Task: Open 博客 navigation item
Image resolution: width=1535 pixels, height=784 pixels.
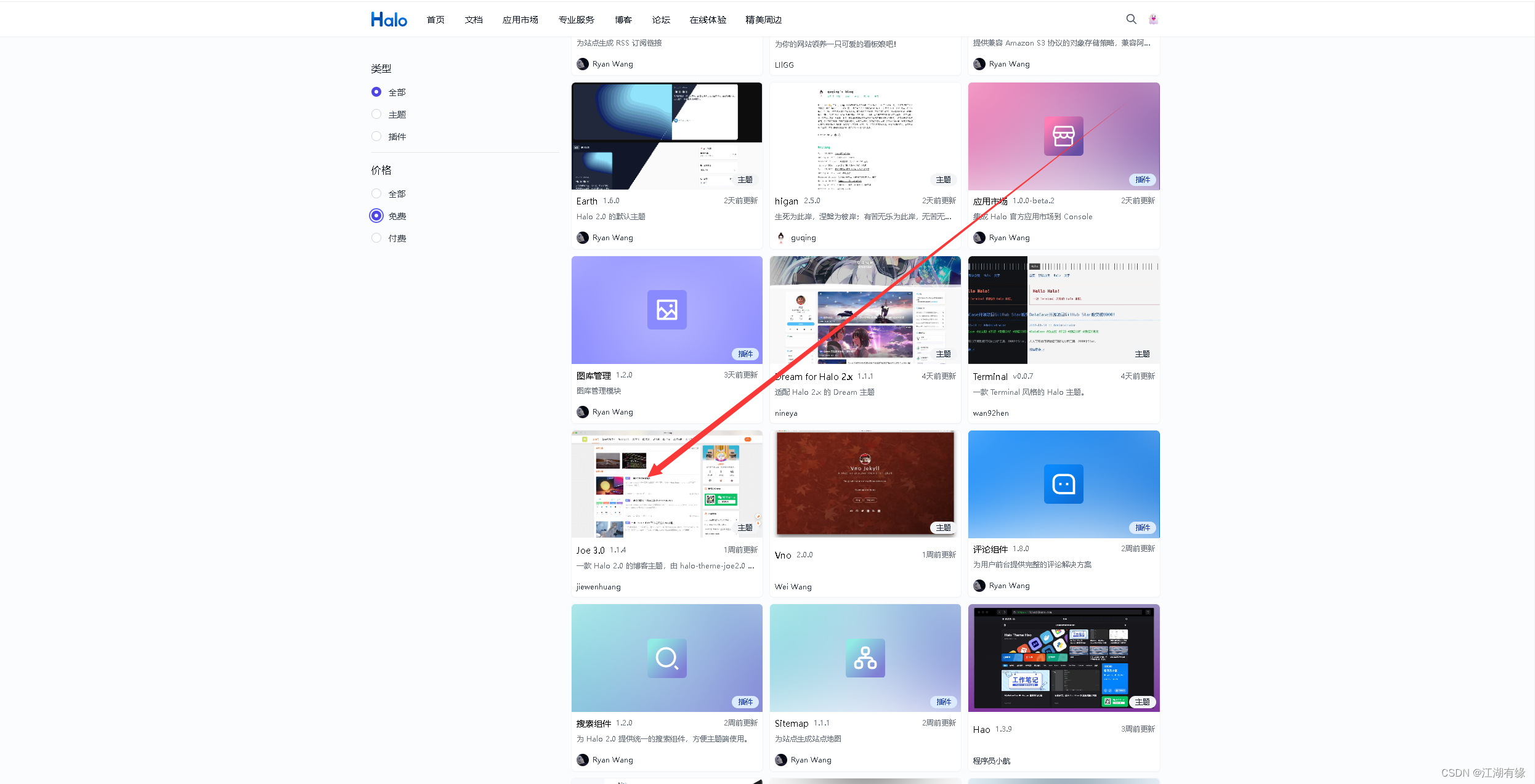Action: click(623, 20)
